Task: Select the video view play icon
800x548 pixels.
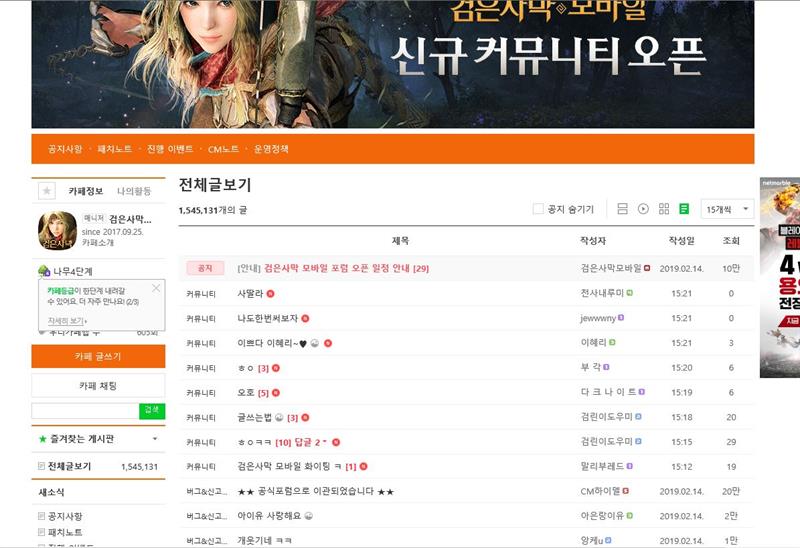Action: pyautogui.click(x=643, y=209)
